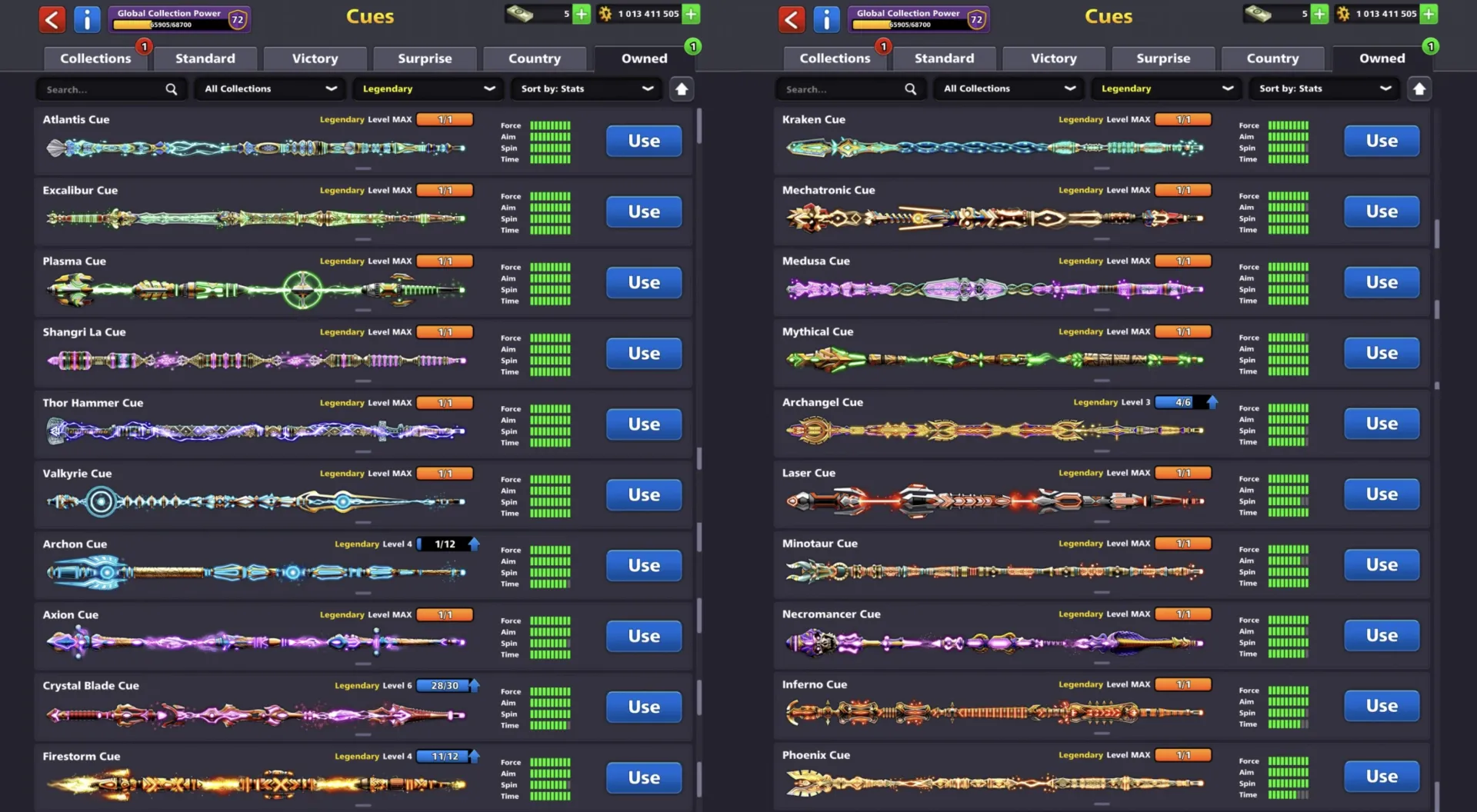Add cash with the right panel's green plus

[1319, 14]
